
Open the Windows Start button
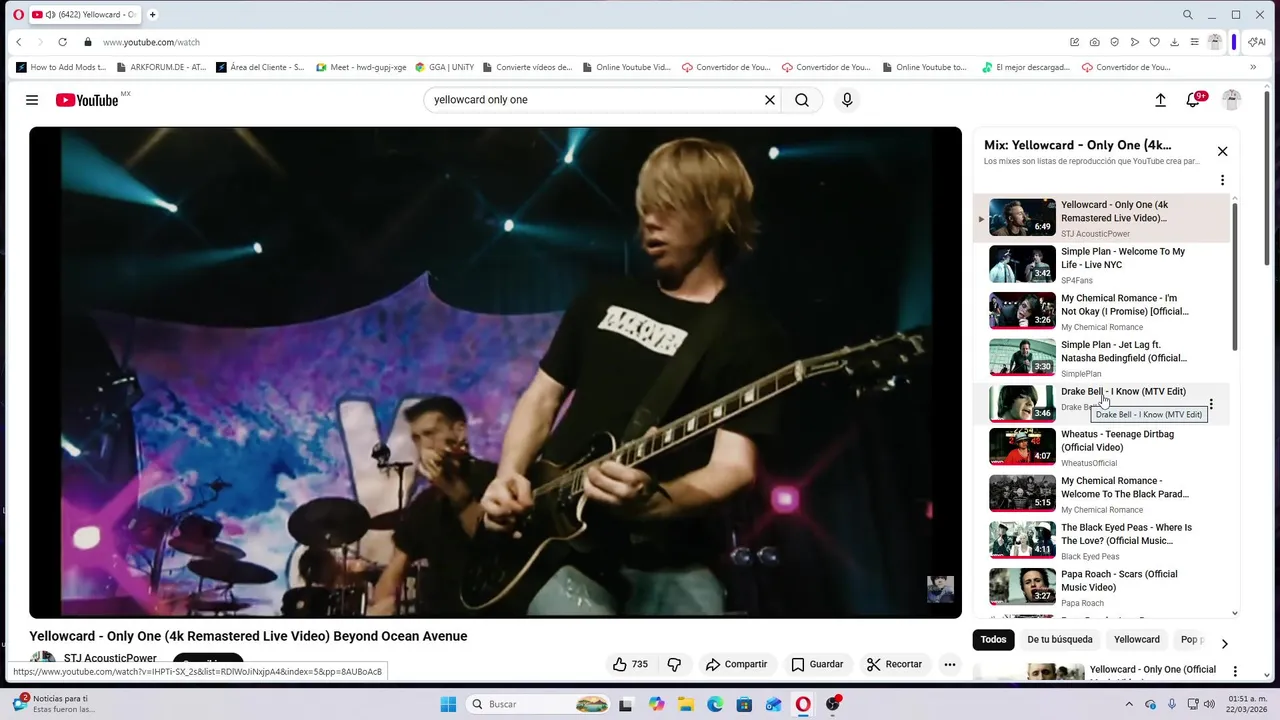[448, 704]
